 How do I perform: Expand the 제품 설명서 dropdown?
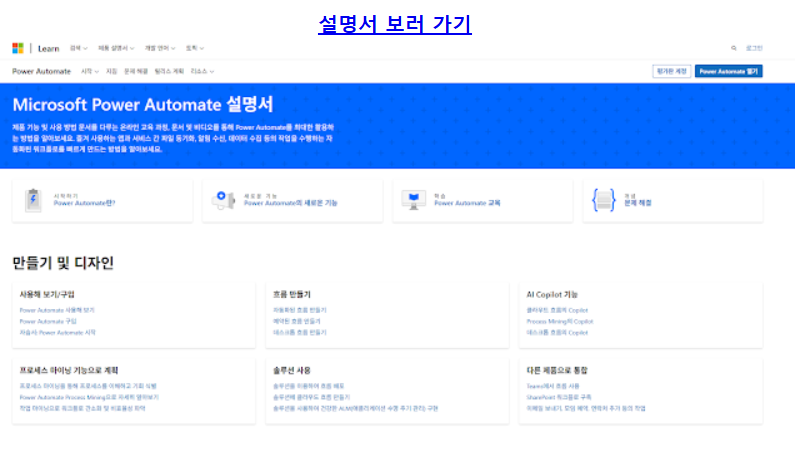tap(116, 48)
